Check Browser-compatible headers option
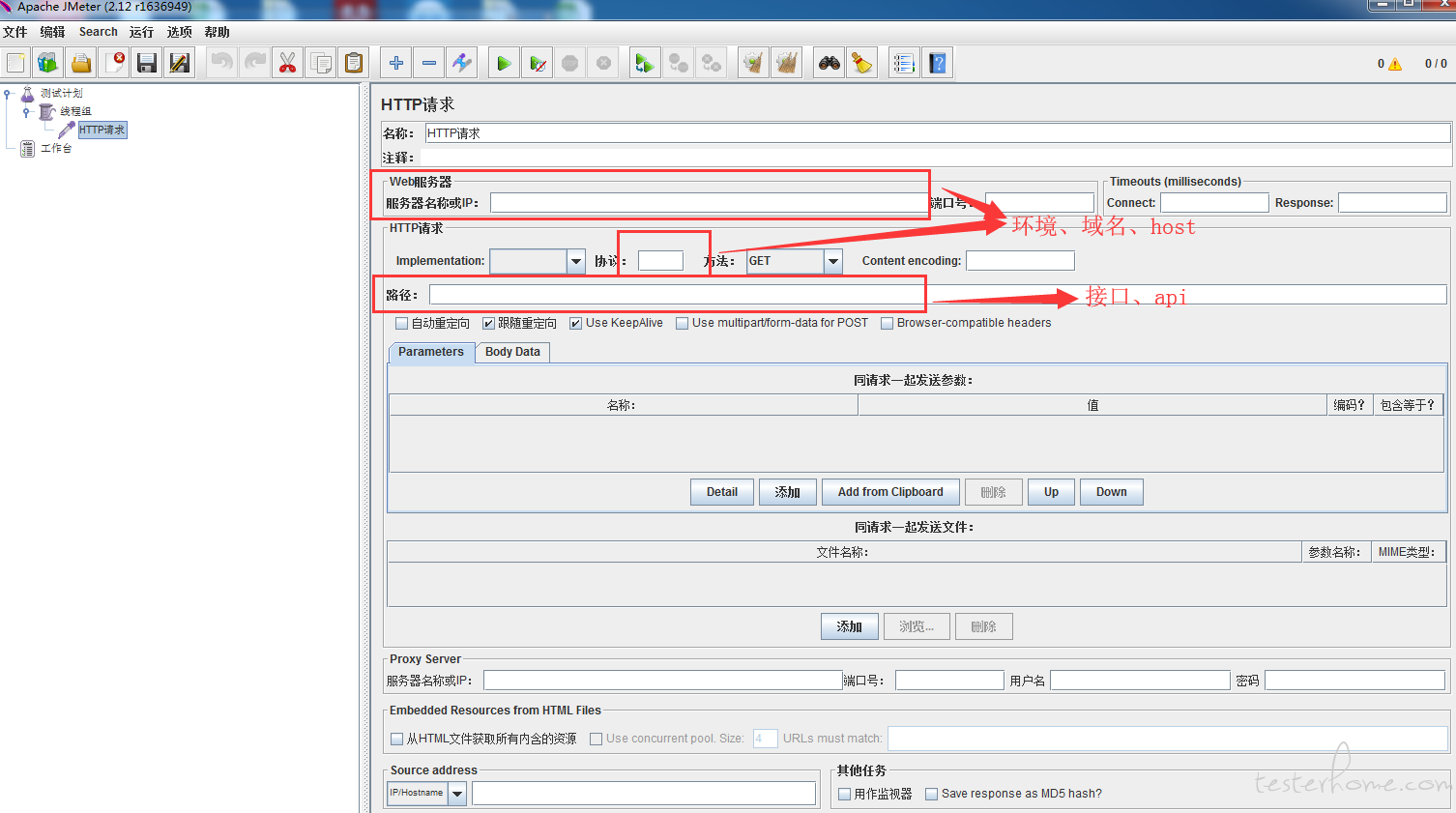The height and width of the screenshot is (813, 1456). [x=887, y=324]
